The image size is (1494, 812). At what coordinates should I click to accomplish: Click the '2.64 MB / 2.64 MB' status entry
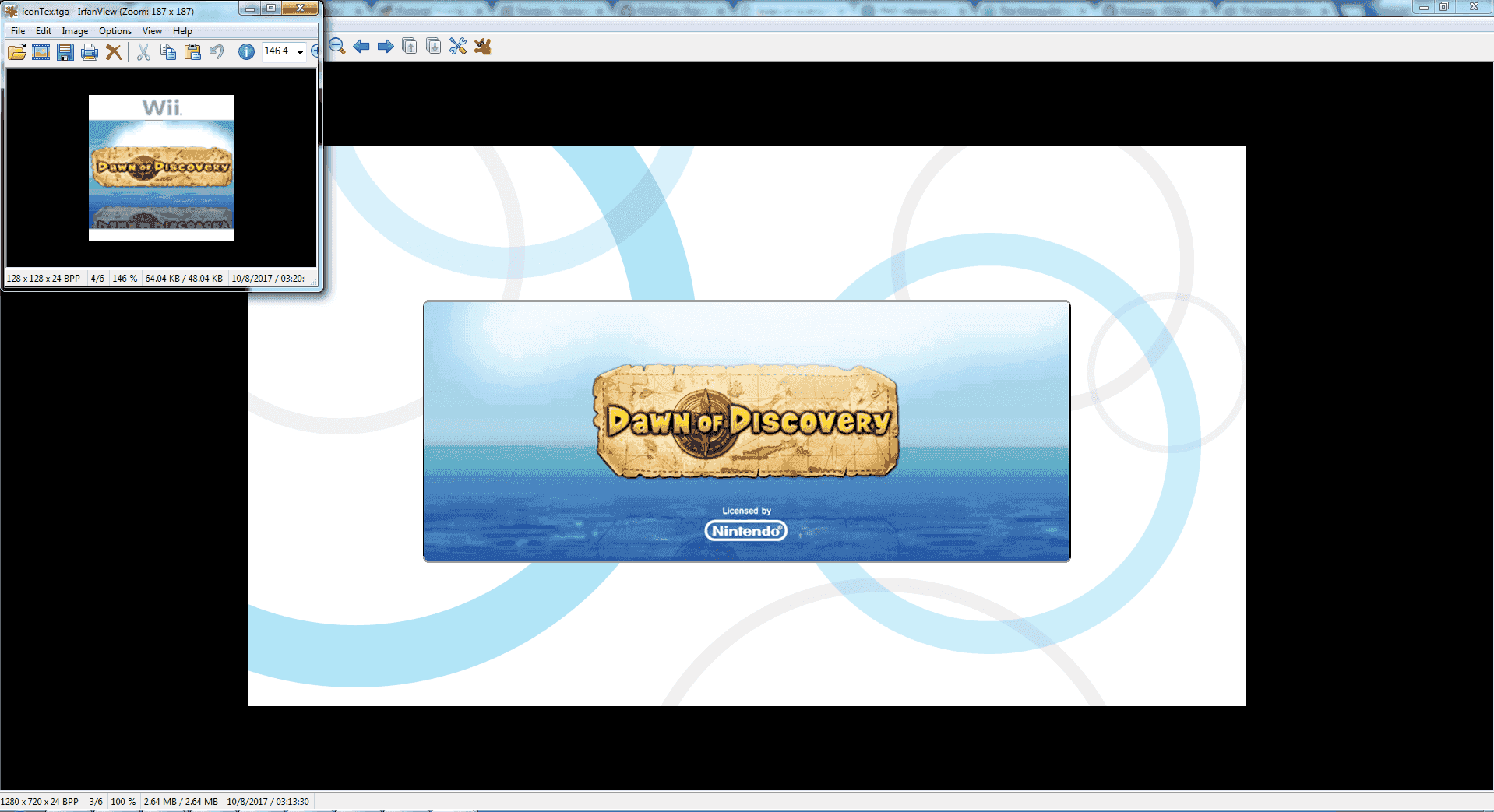click(181, 802)
